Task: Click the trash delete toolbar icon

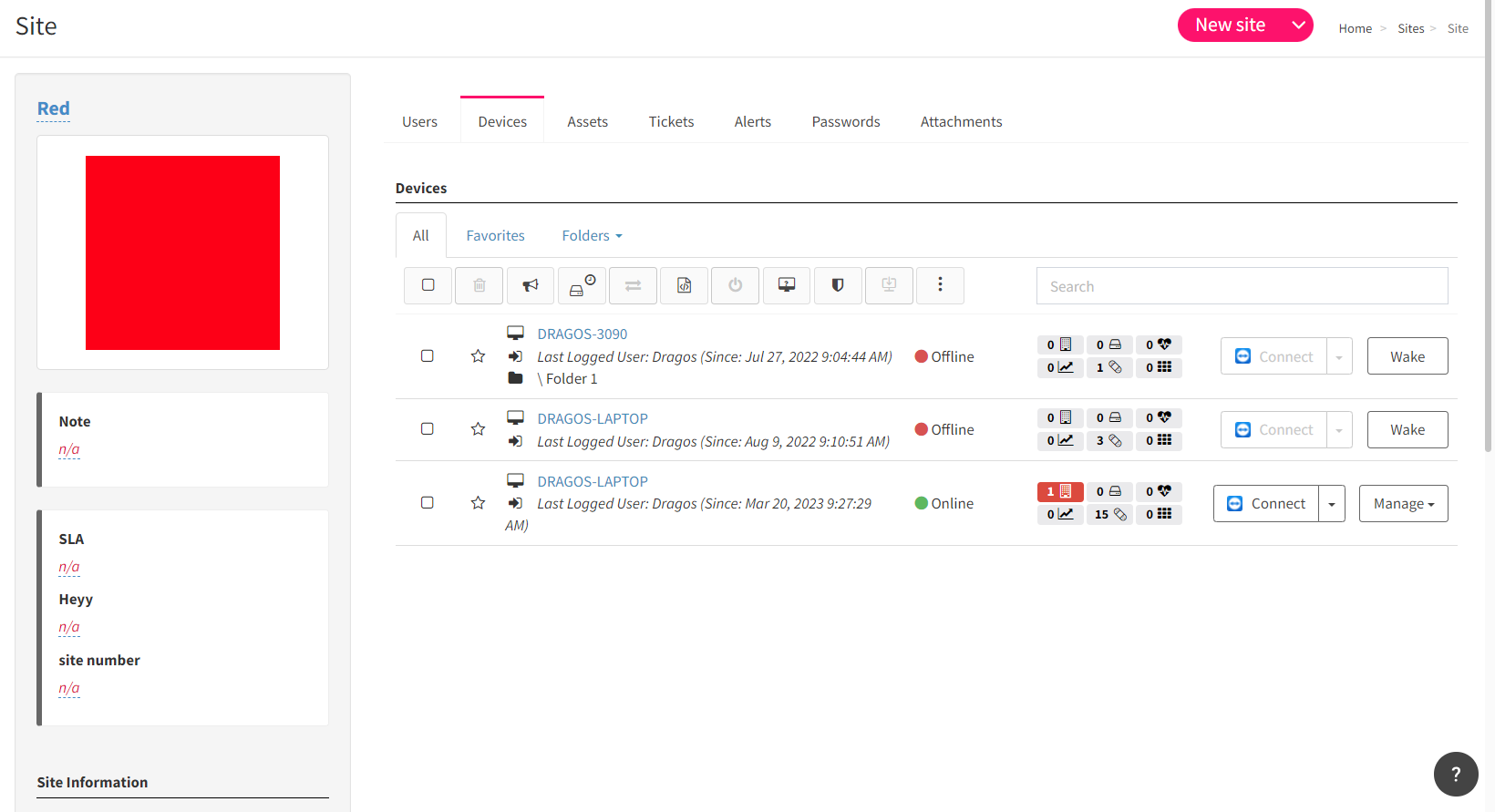Action: click(479, 285)
